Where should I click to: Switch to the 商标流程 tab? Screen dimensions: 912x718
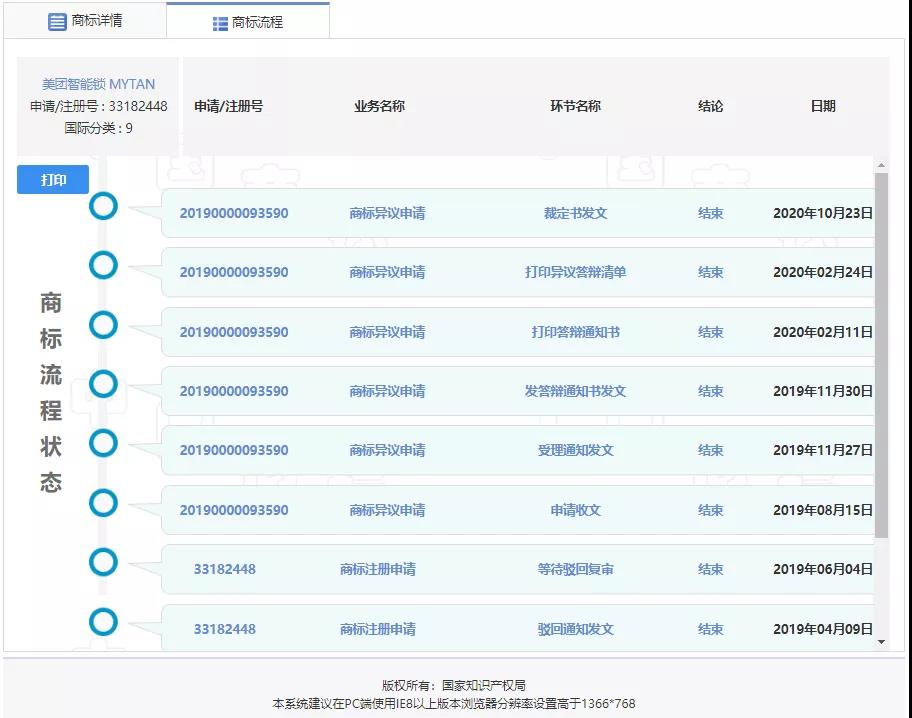[x=247, y=22]
